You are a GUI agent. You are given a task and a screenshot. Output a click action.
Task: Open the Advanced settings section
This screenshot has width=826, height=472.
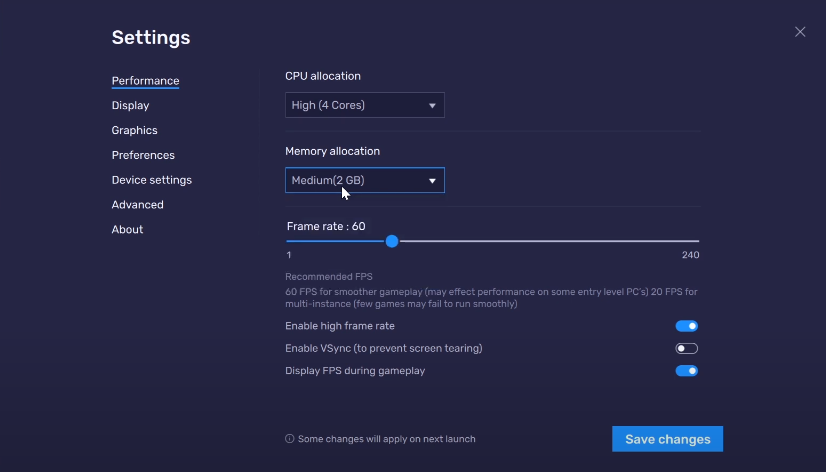coord(137,204)
